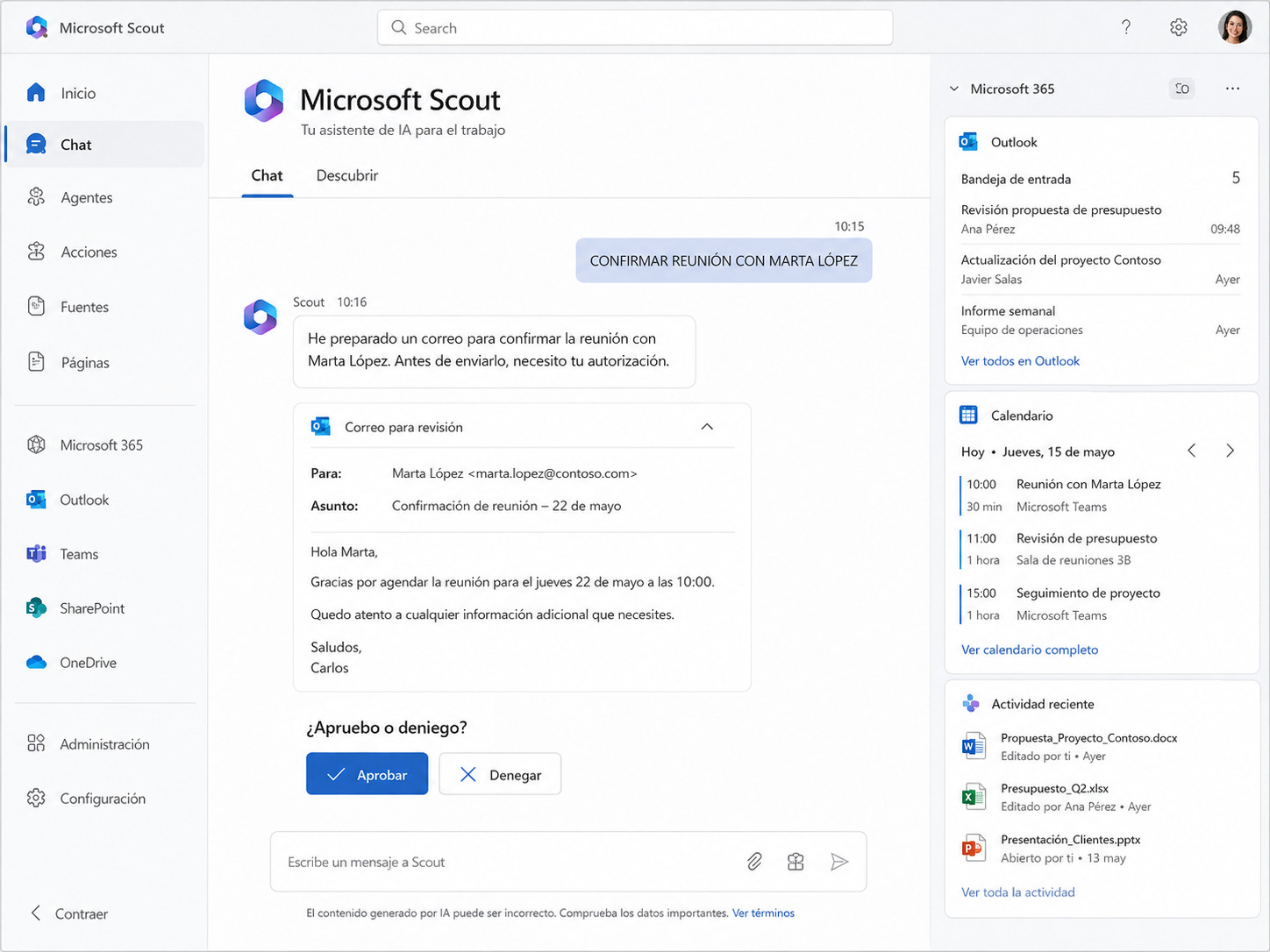Select Páginas in the navigation menu
Viewport: 1270px width, 952px height.
[x=105, y=362]
